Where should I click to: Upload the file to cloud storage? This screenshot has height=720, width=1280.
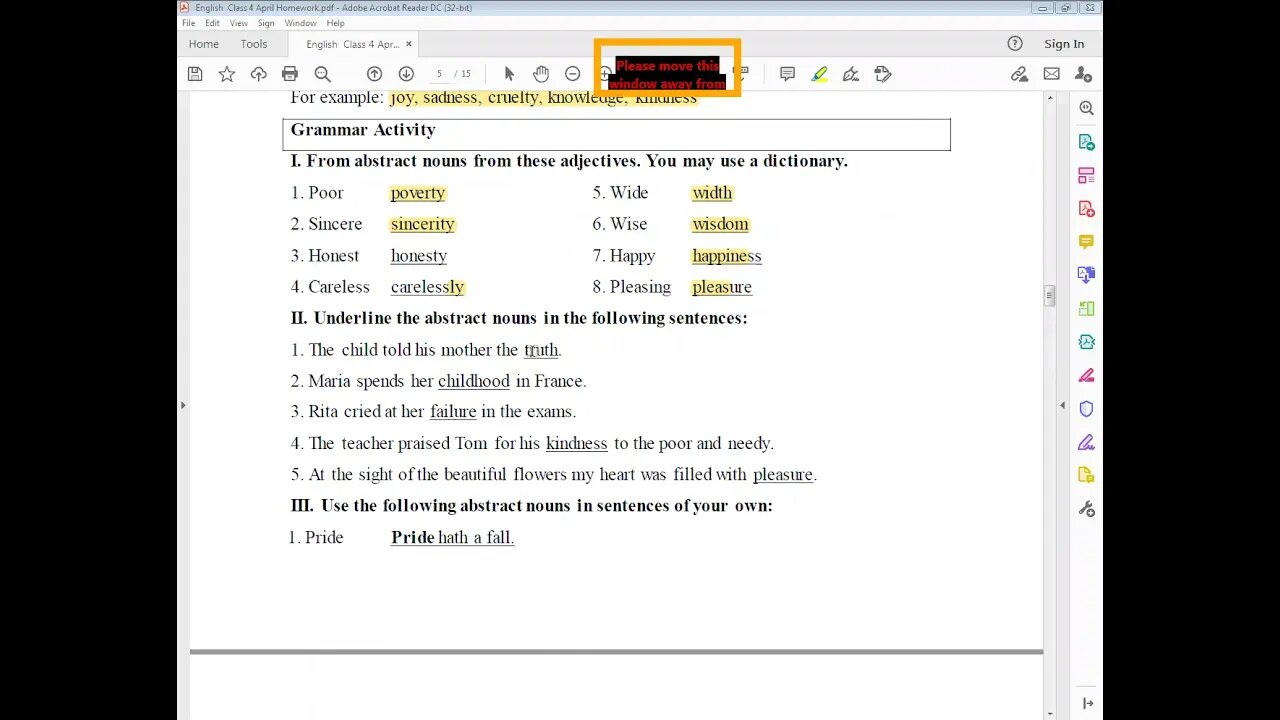click(258, 74)
